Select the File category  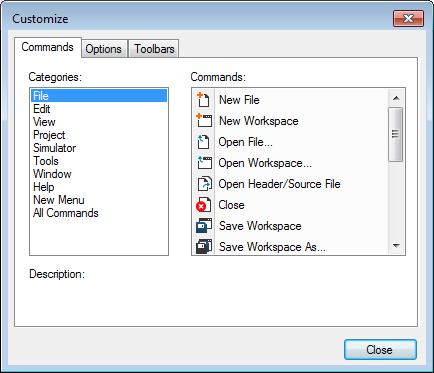point(99,96)
